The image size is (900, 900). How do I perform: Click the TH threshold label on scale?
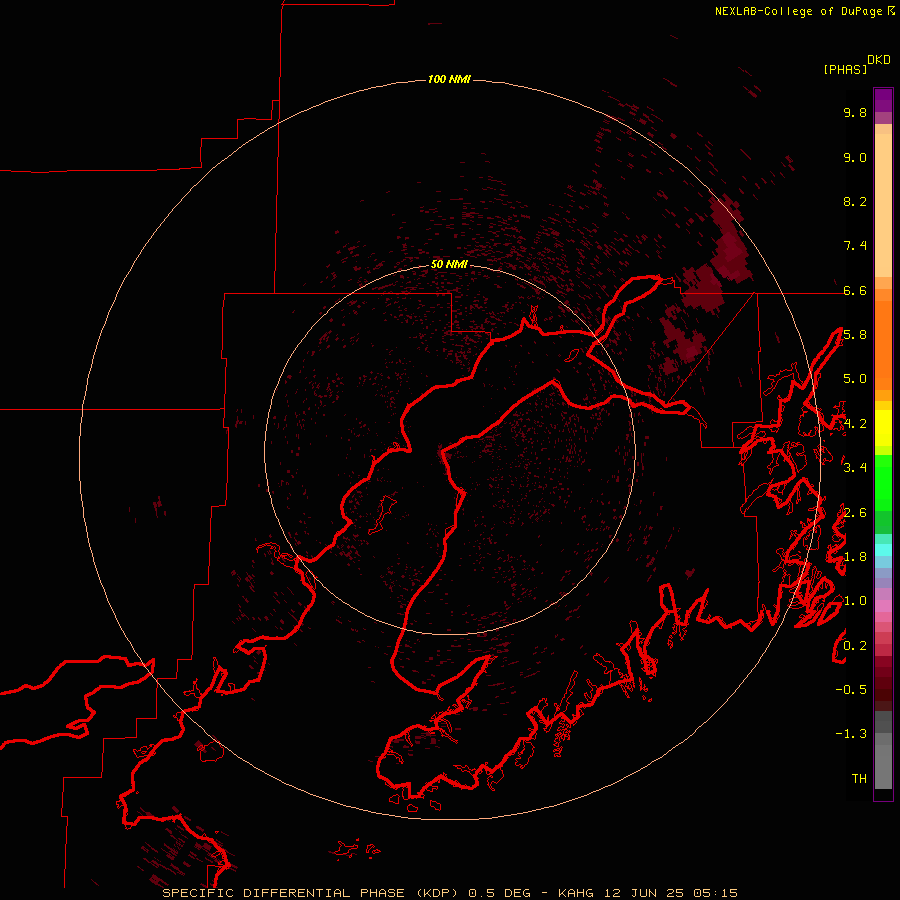tap(859, 779)
